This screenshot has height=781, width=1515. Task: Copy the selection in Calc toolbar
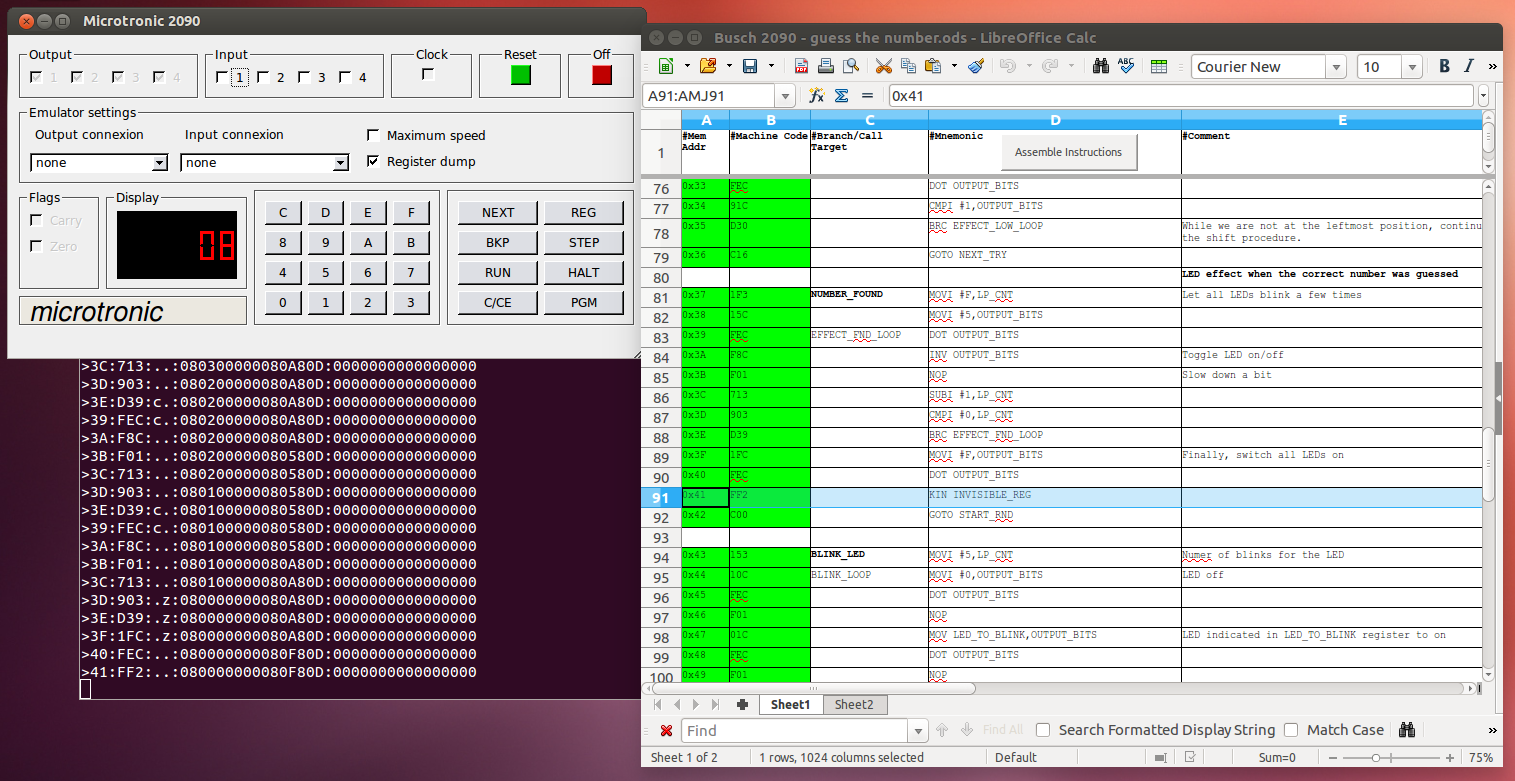point(908,66)
